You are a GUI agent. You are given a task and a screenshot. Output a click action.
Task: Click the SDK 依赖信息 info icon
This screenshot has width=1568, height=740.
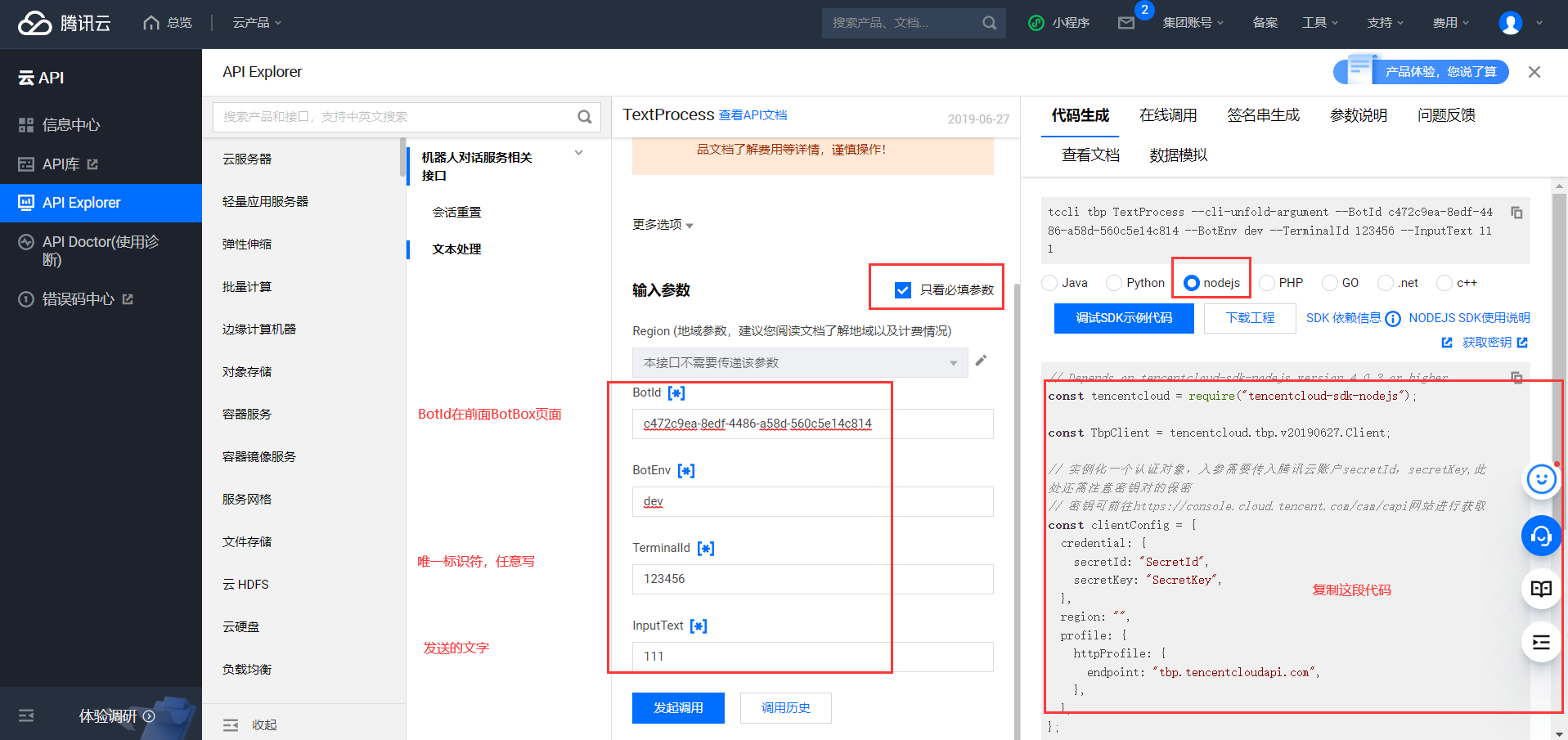click(1393, 319)
